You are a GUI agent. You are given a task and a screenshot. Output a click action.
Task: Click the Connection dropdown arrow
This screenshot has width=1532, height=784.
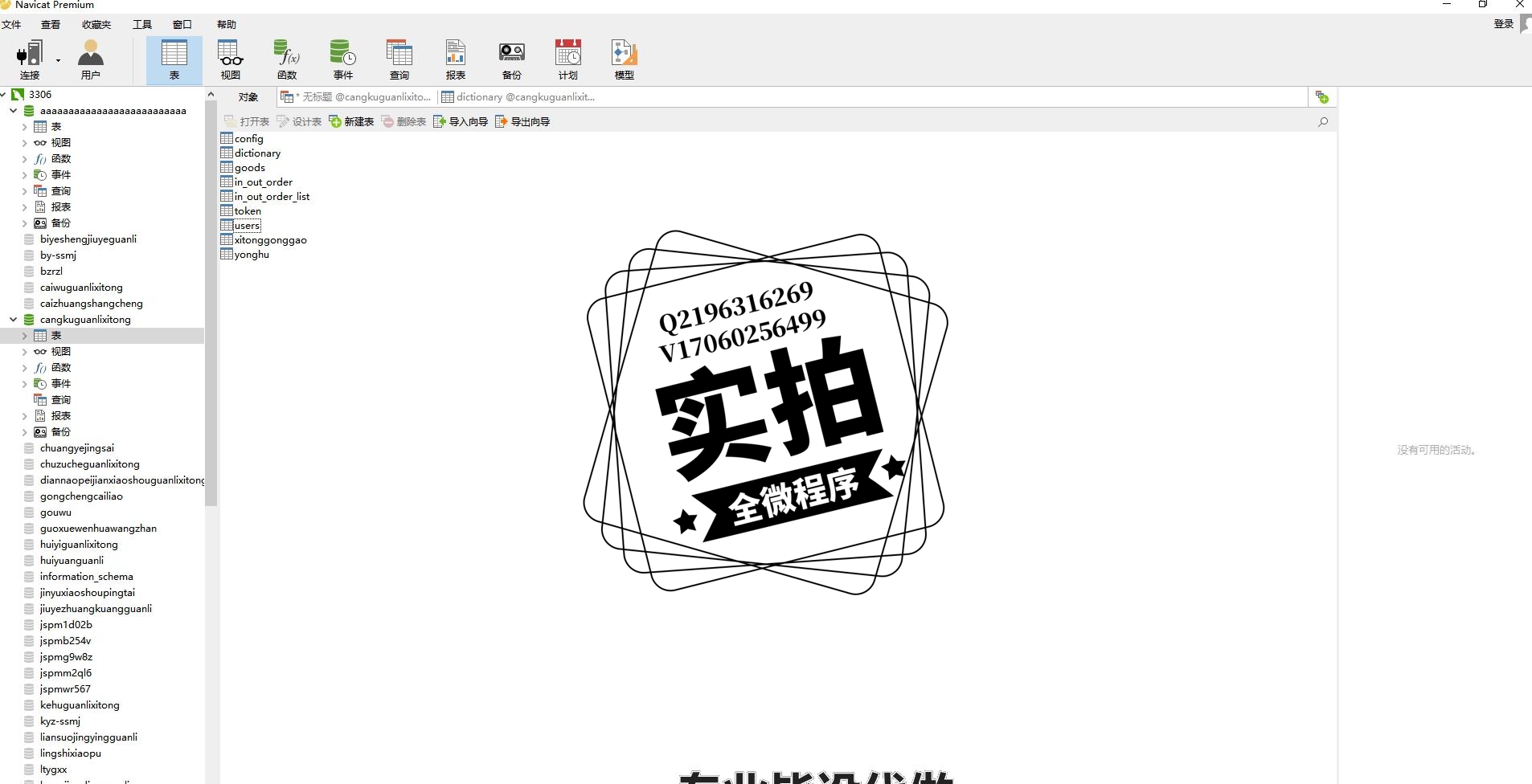58,60
